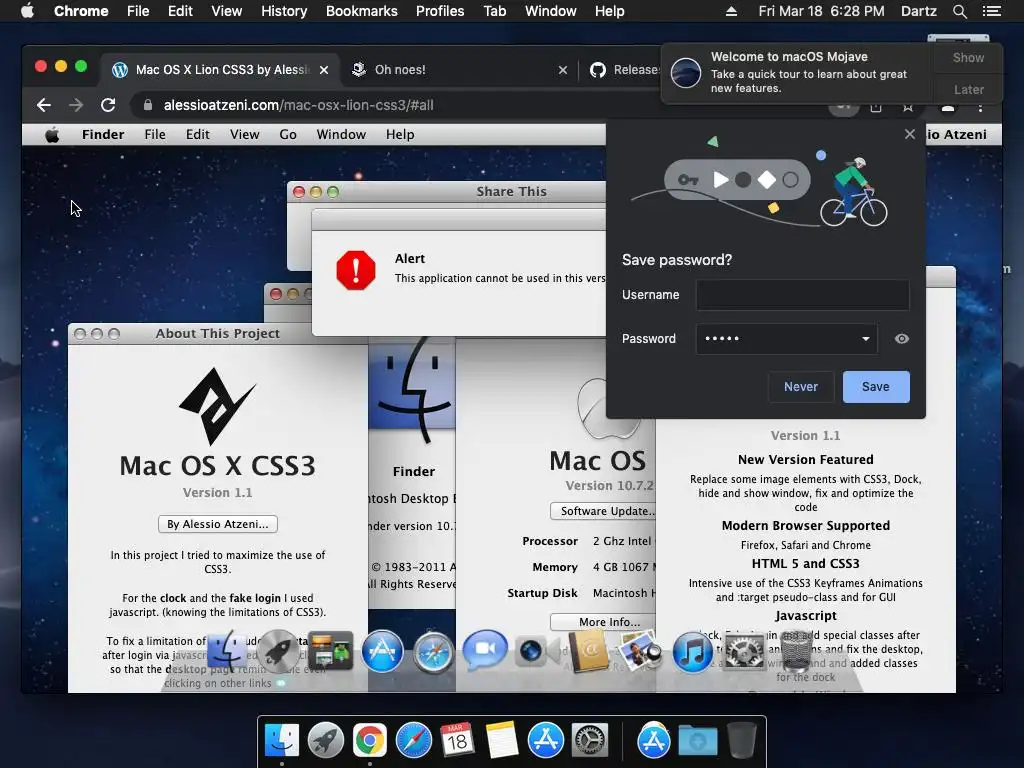Image resolution: width=1024 pixels, height=768 pixels.
Task: Open iTunes music note in the web page dock
Action: tap(692, 652)
